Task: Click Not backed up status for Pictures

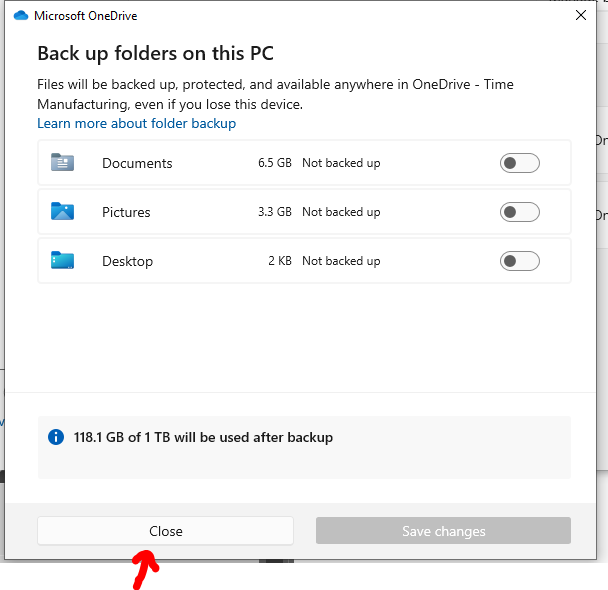Action: [341, 212]
